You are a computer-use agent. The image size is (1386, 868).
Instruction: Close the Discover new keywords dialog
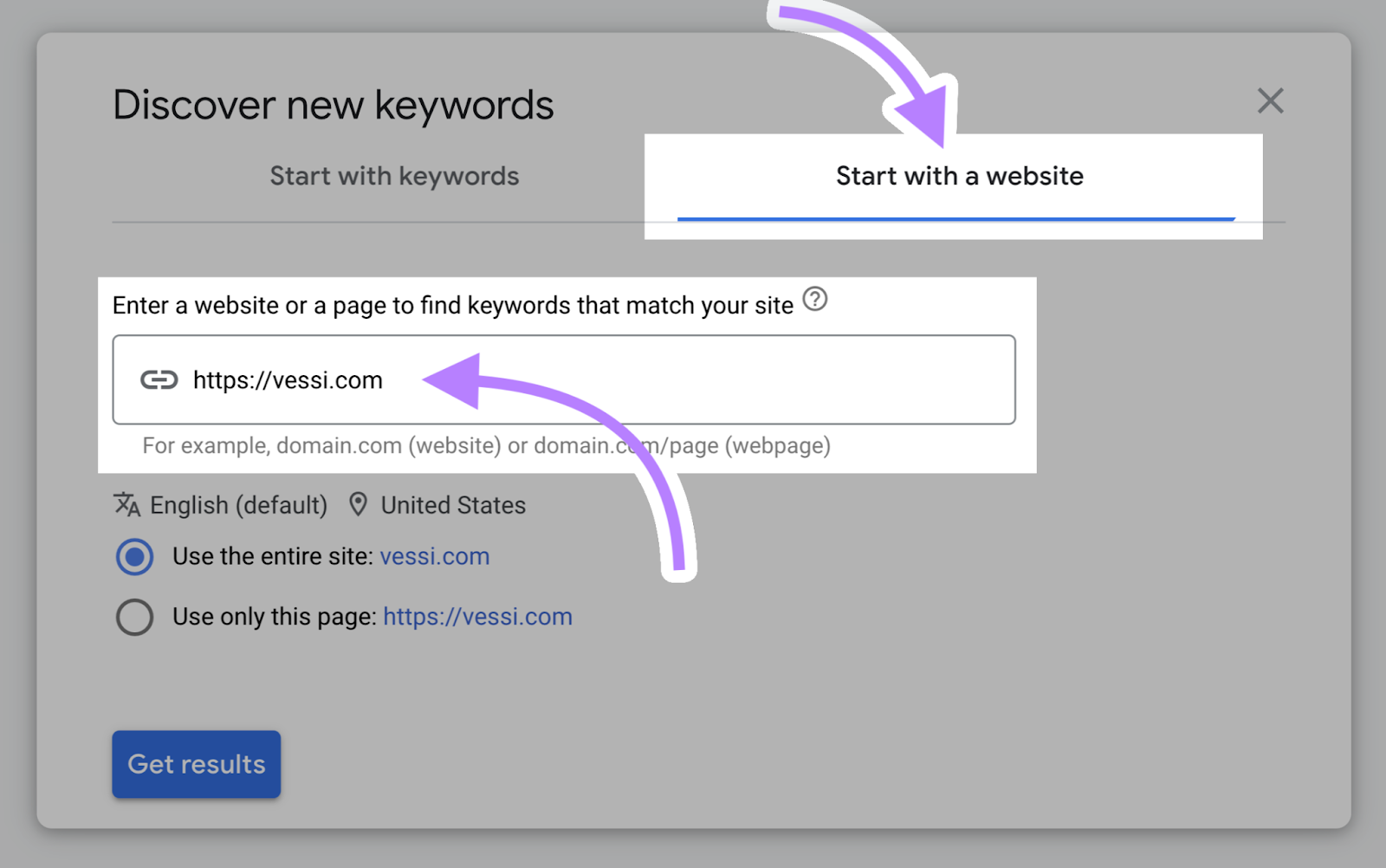coord(1270,100)
